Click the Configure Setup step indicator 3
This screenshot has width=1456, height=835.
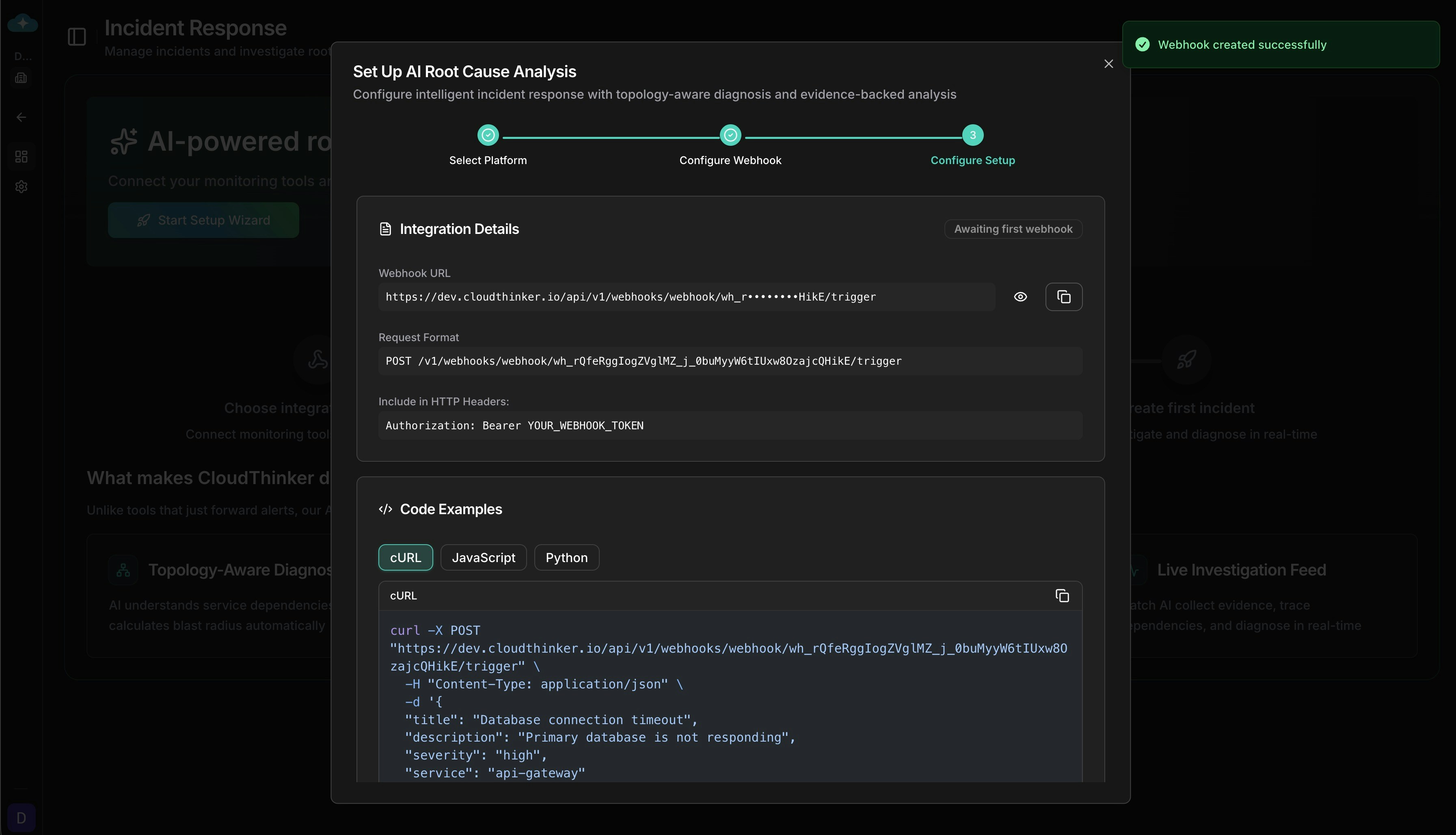[973, 135]
